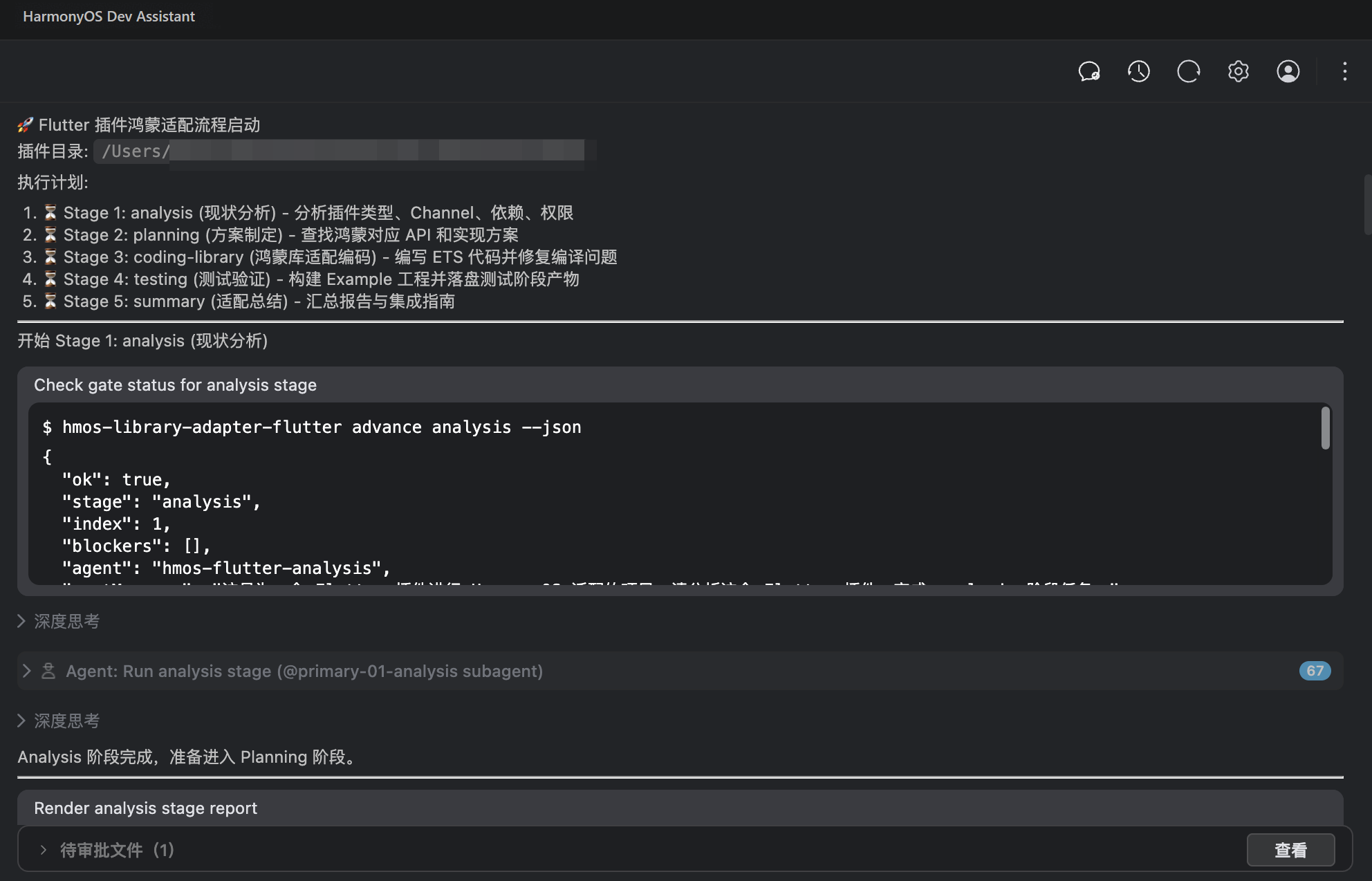Click the "ok": true JSON line

coord(116,480)
